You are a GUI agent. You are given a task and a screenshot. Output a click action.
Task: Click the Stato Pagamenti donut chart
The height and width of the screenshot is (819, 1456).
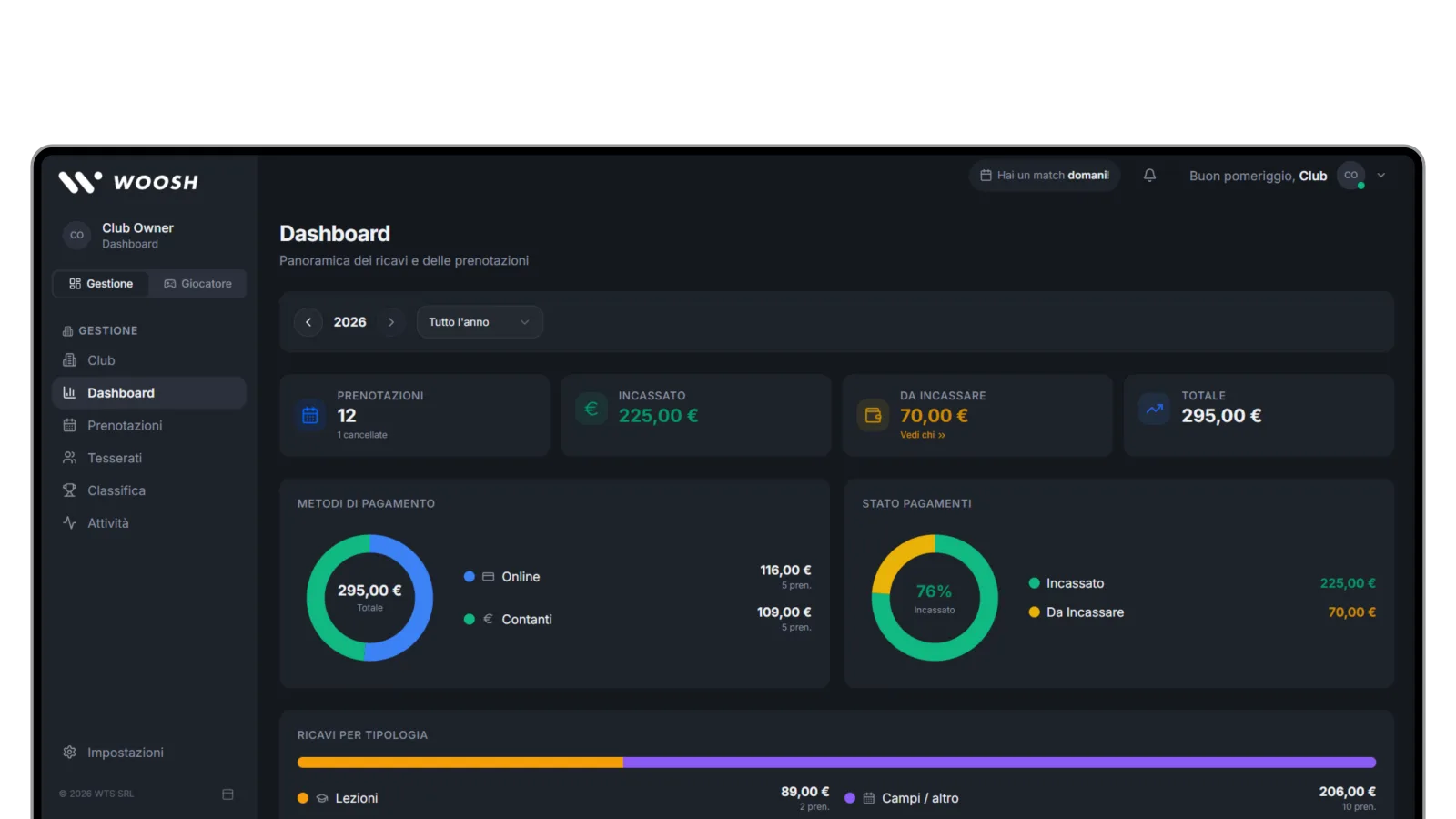coord(935,598)
